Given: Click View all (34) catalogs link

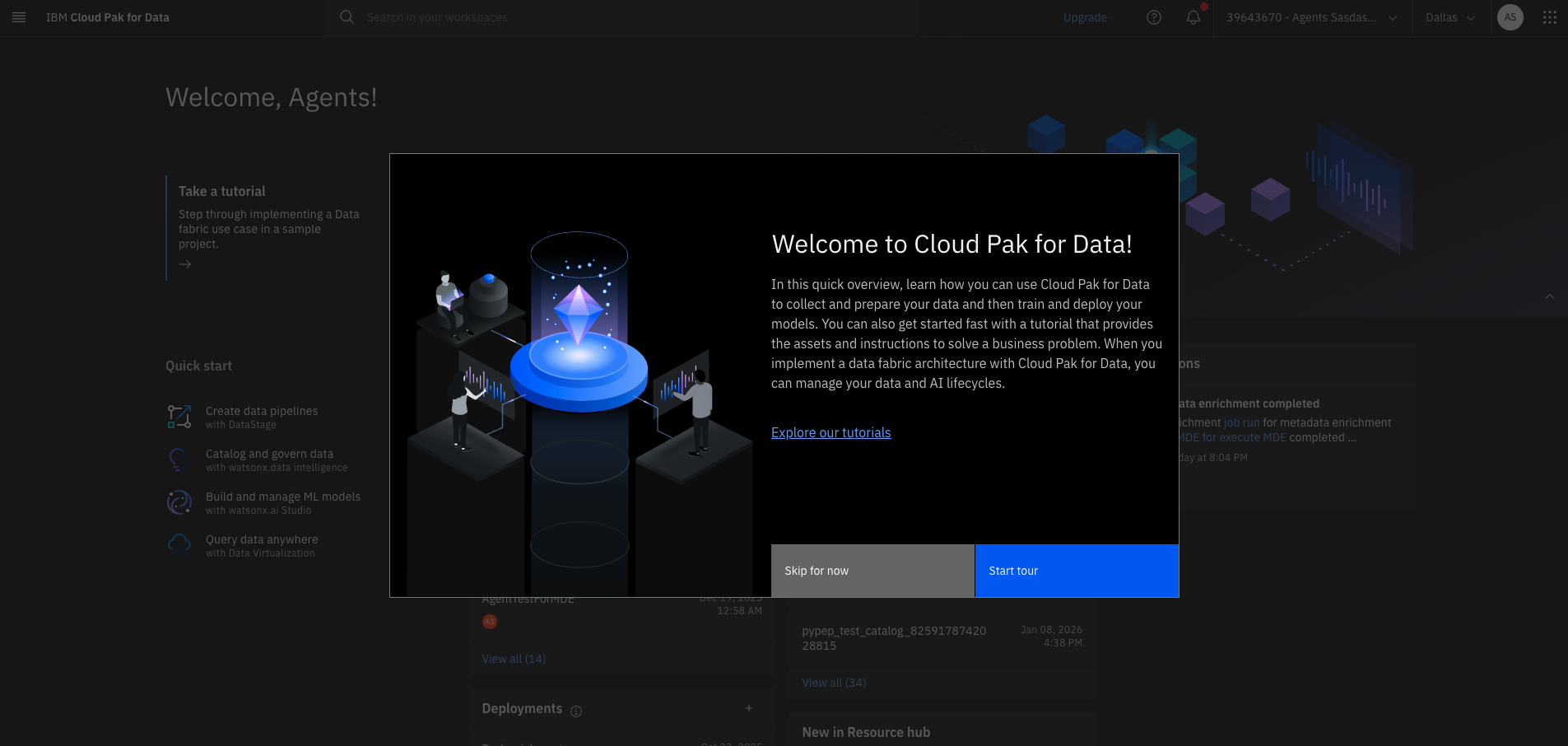Looking at the screenshot, I should (x=834, y=683).
